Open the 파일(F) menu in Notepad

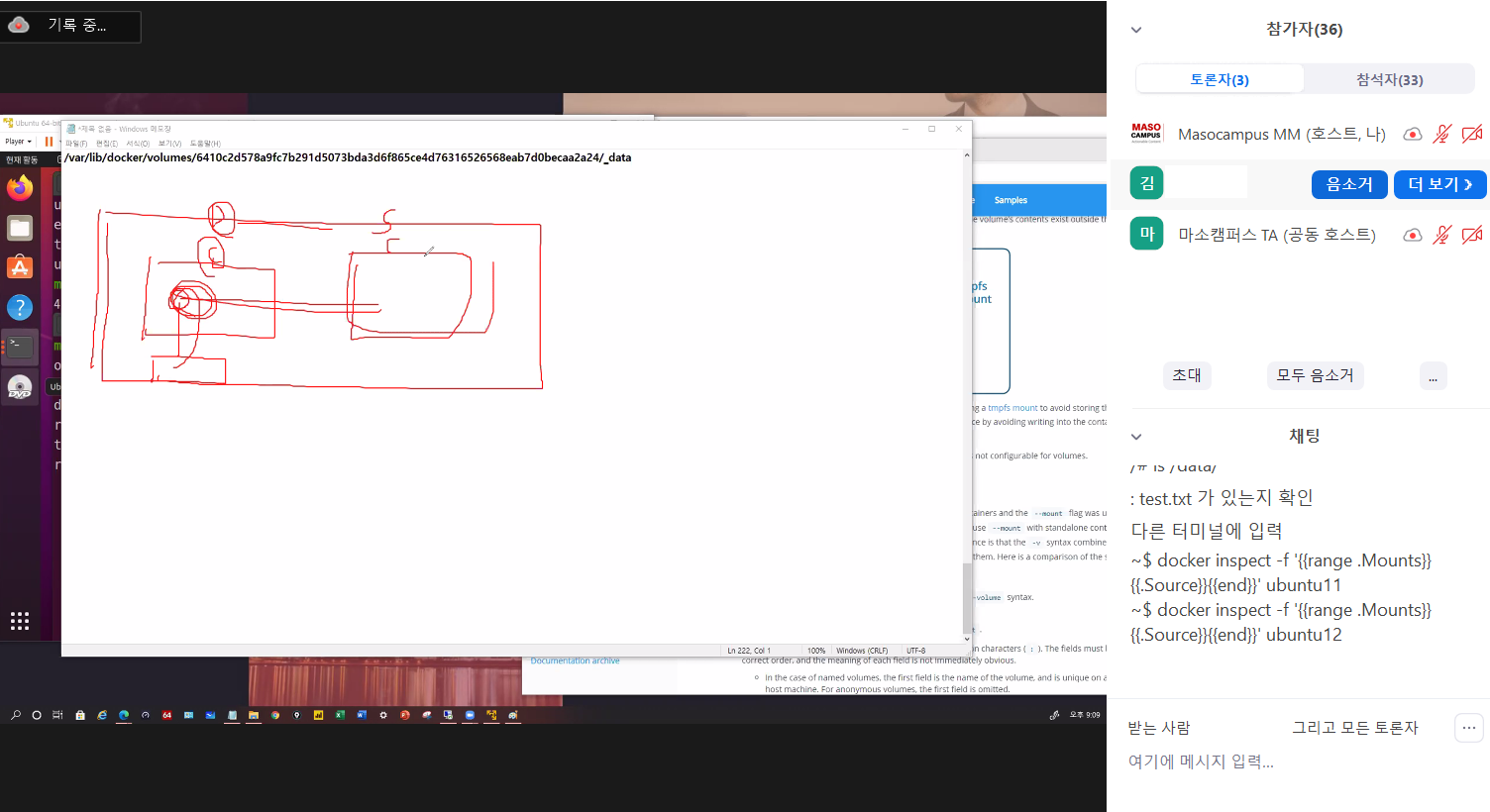[76, 144]
